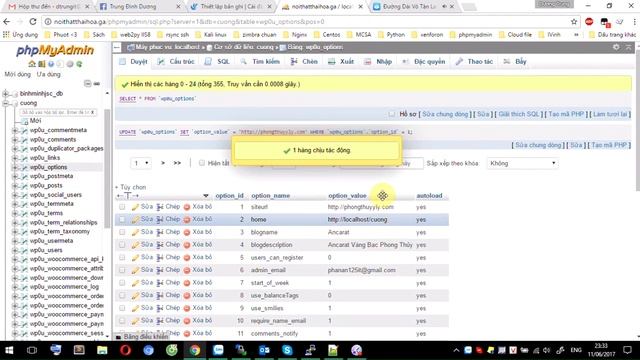This screenshot has width=640, height=360.
Task: Open the Chèn insert tab
Action: (304, 62)
